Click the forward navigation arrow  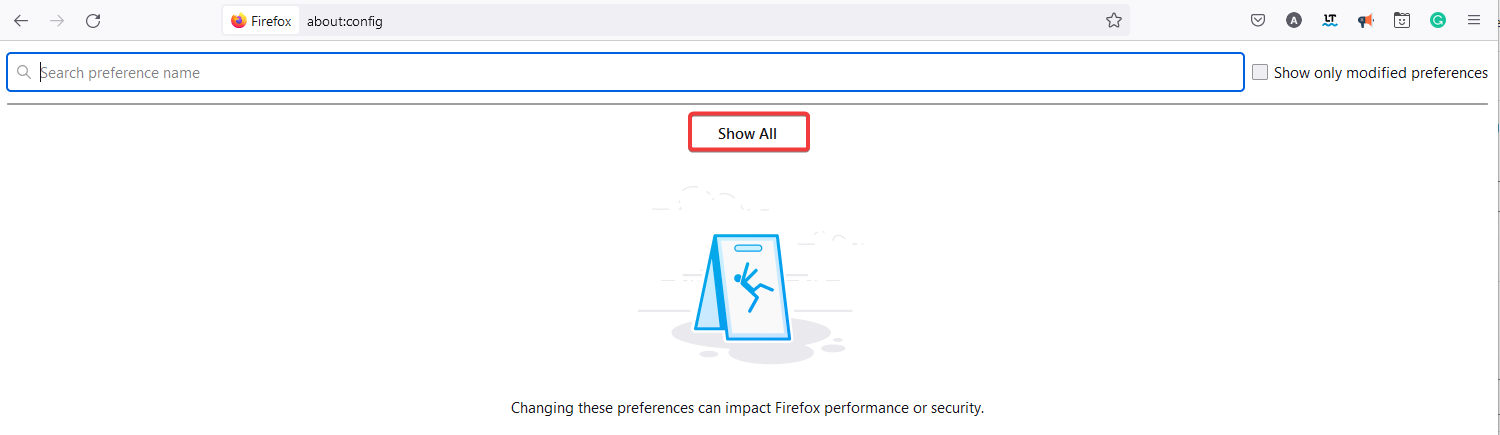[57, 21]
